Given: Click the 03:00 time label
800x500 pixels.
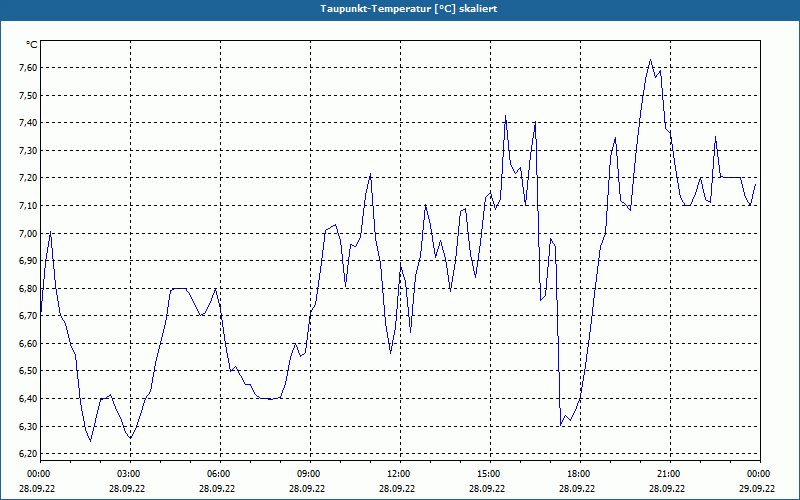Looking at the screenshot, I should (x=130, y=474).
